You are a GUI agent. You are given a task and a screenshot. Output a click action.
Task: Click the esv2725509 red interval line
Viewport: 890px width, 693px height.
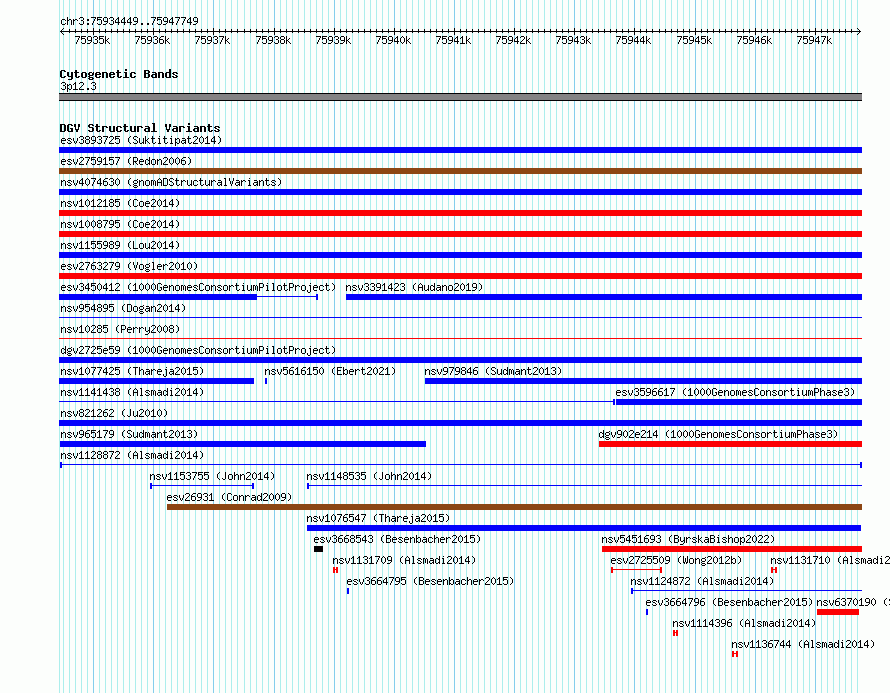[x=636, y=570]
